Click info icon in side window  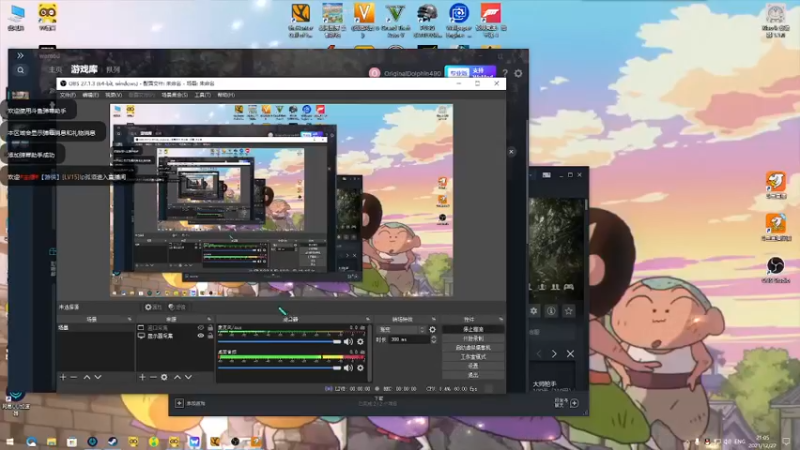coord(551,311)
